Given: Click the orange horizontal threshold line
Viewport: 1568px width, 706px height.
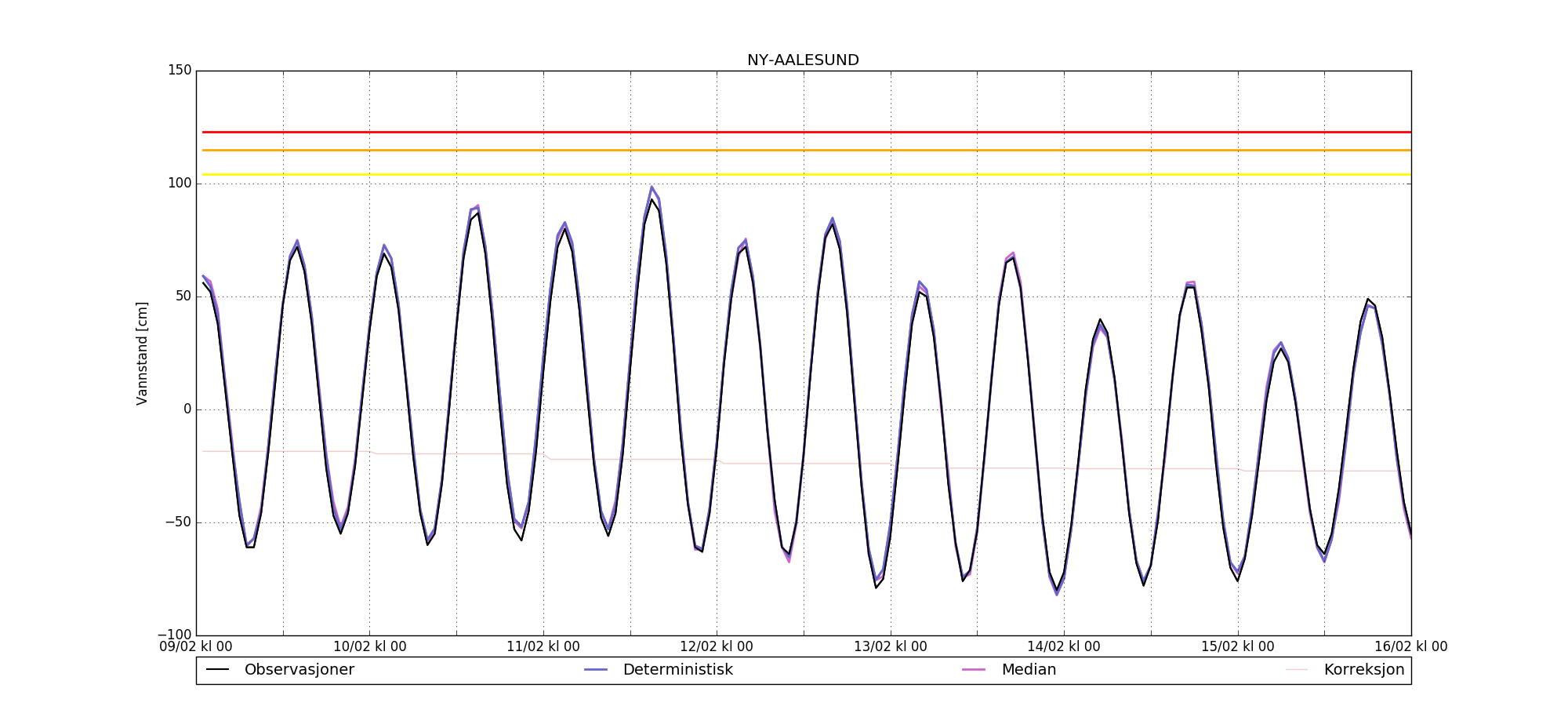Looking at the screenshot, I should point(807,150).
